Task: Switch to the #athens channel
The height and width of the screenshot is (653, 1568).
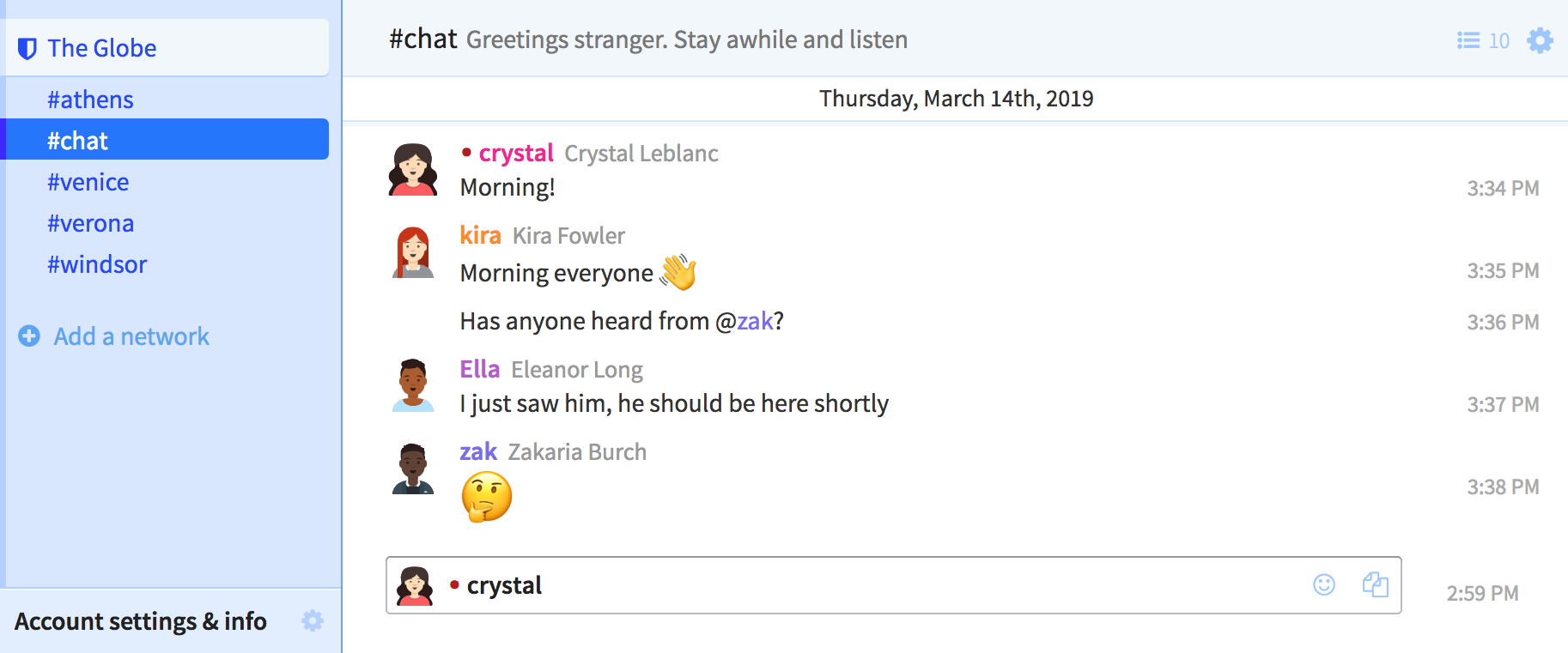Action: tap(90, 100)
